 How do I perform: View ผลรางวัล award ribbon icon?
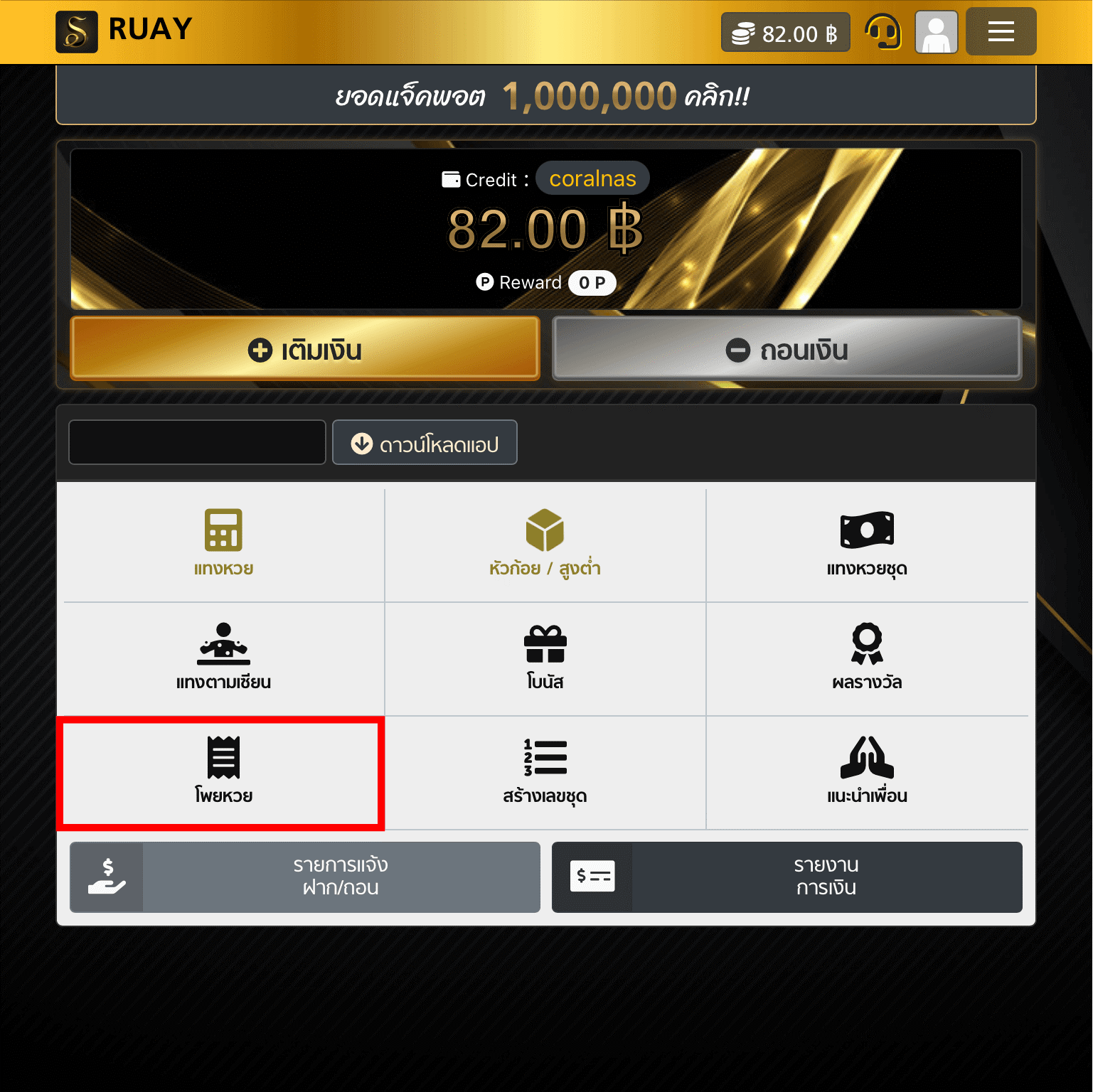point(867,643)
